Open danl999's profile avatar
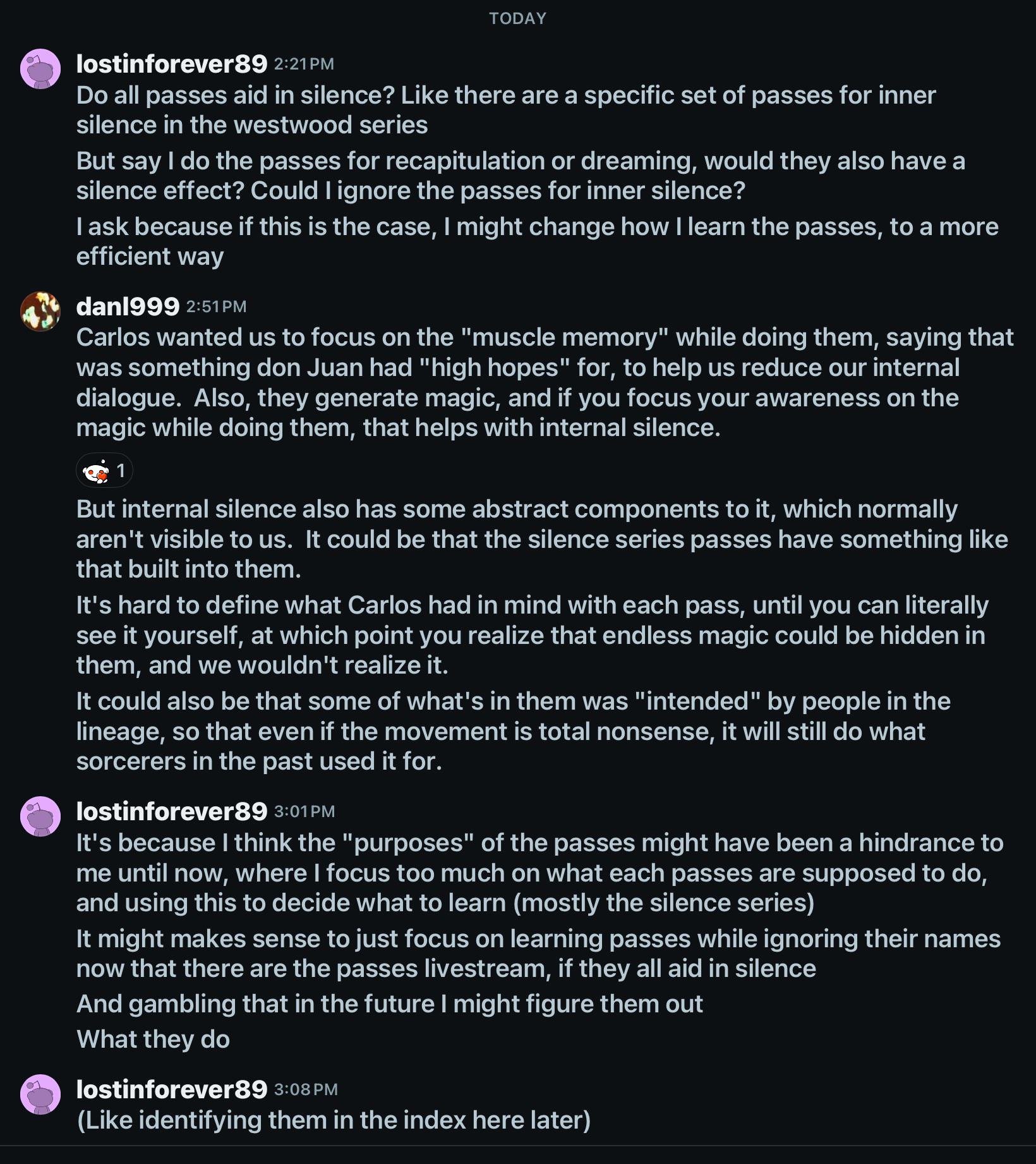The height and width of the screenshot is (1164, 1036). [x=40, y=312]
